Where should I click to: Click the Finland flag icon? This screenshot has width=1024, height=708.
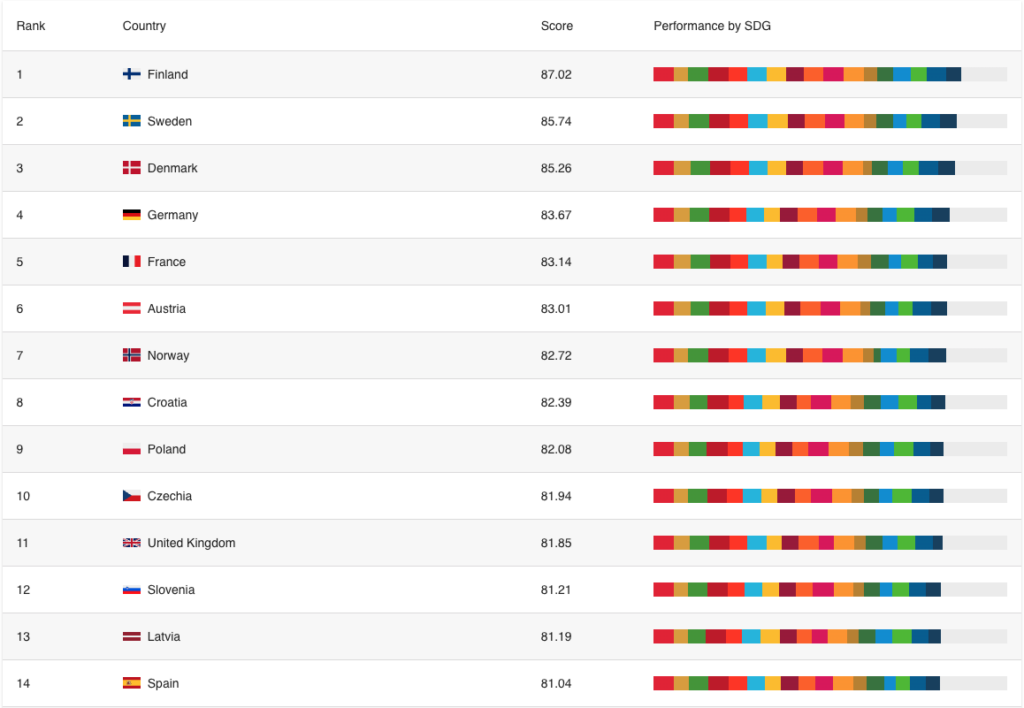tap(130, 74)
